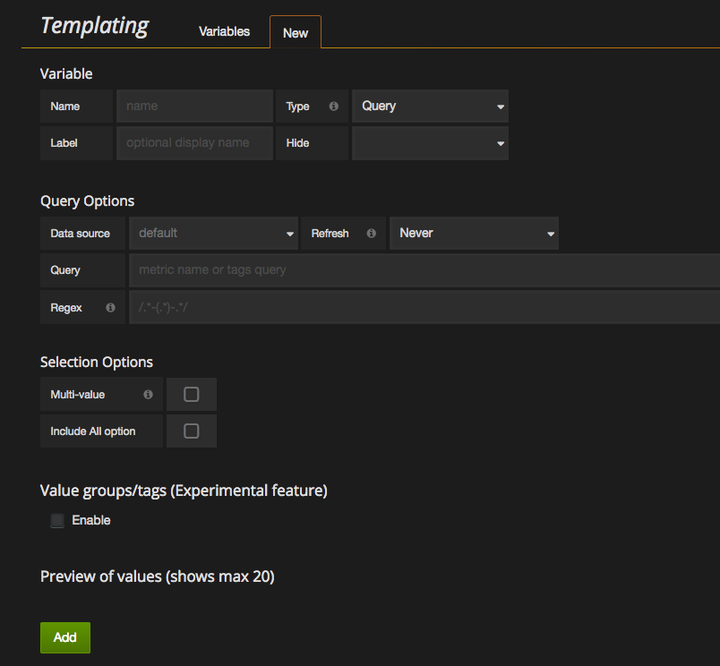Click the variable Name input field
The width and height of the screenshot is (720, 666).
[x=194, y=106]
